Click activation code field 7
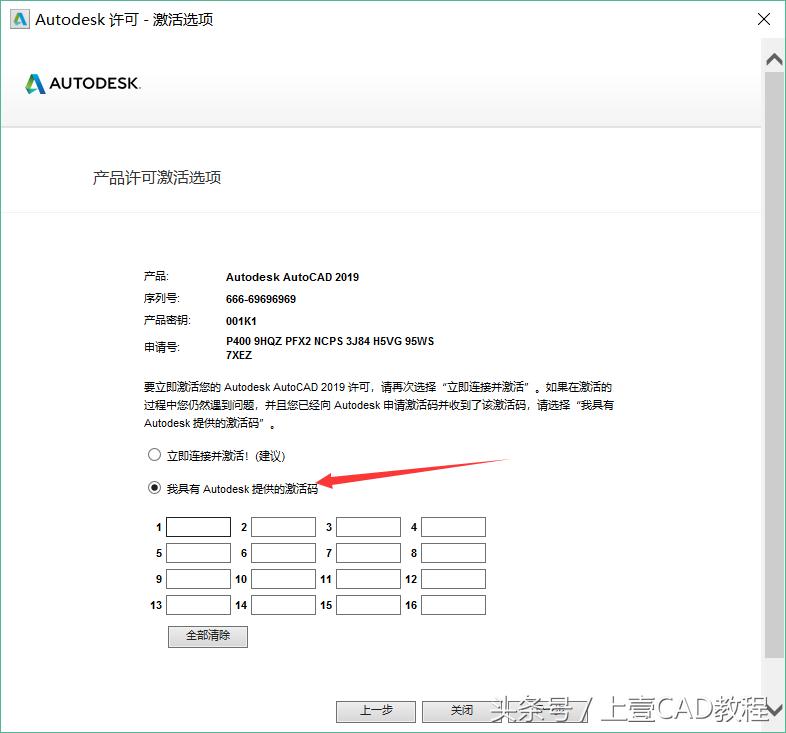This screenshot has width=786, height=733. (x=368, y=553)
